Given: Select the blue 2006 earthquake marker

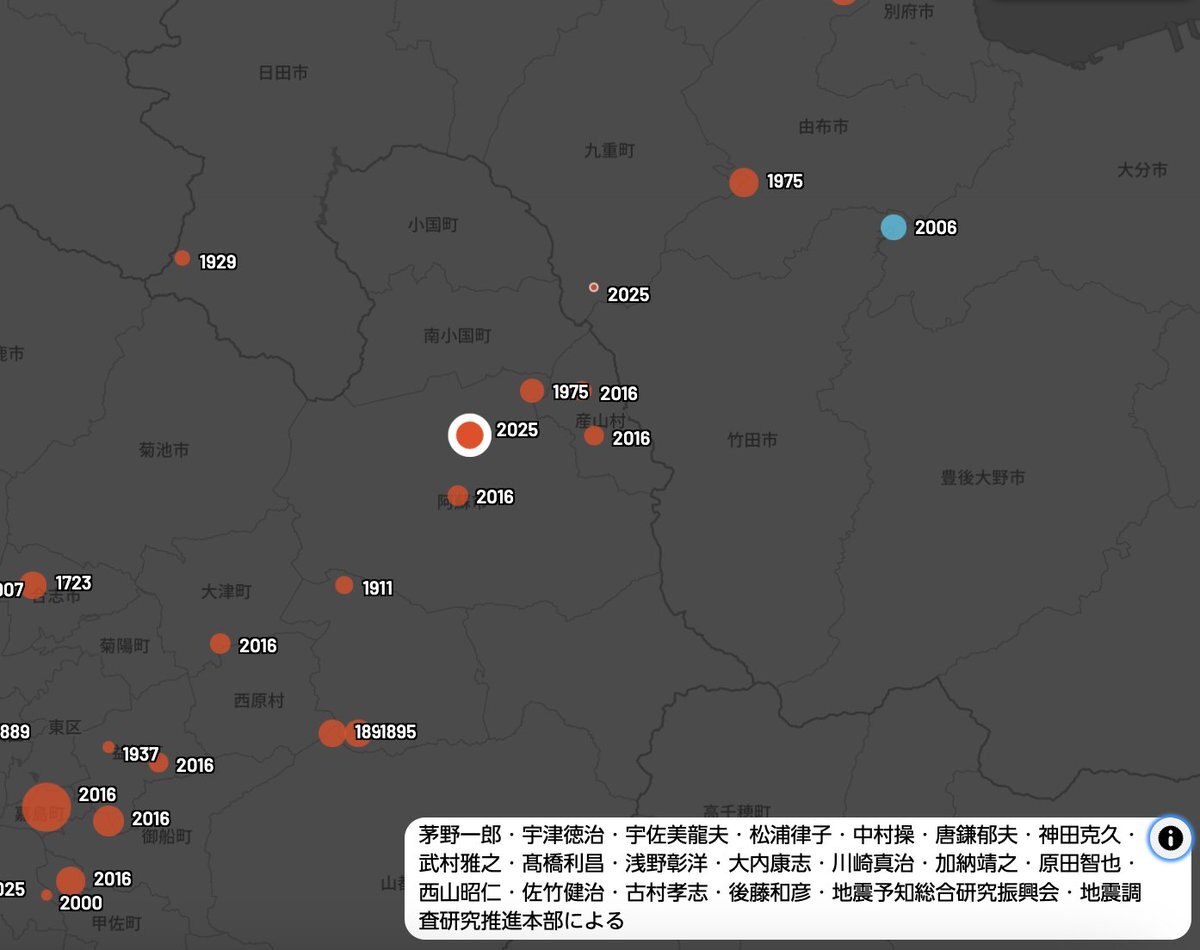Looking at the screenshot, I should point(894,229).
